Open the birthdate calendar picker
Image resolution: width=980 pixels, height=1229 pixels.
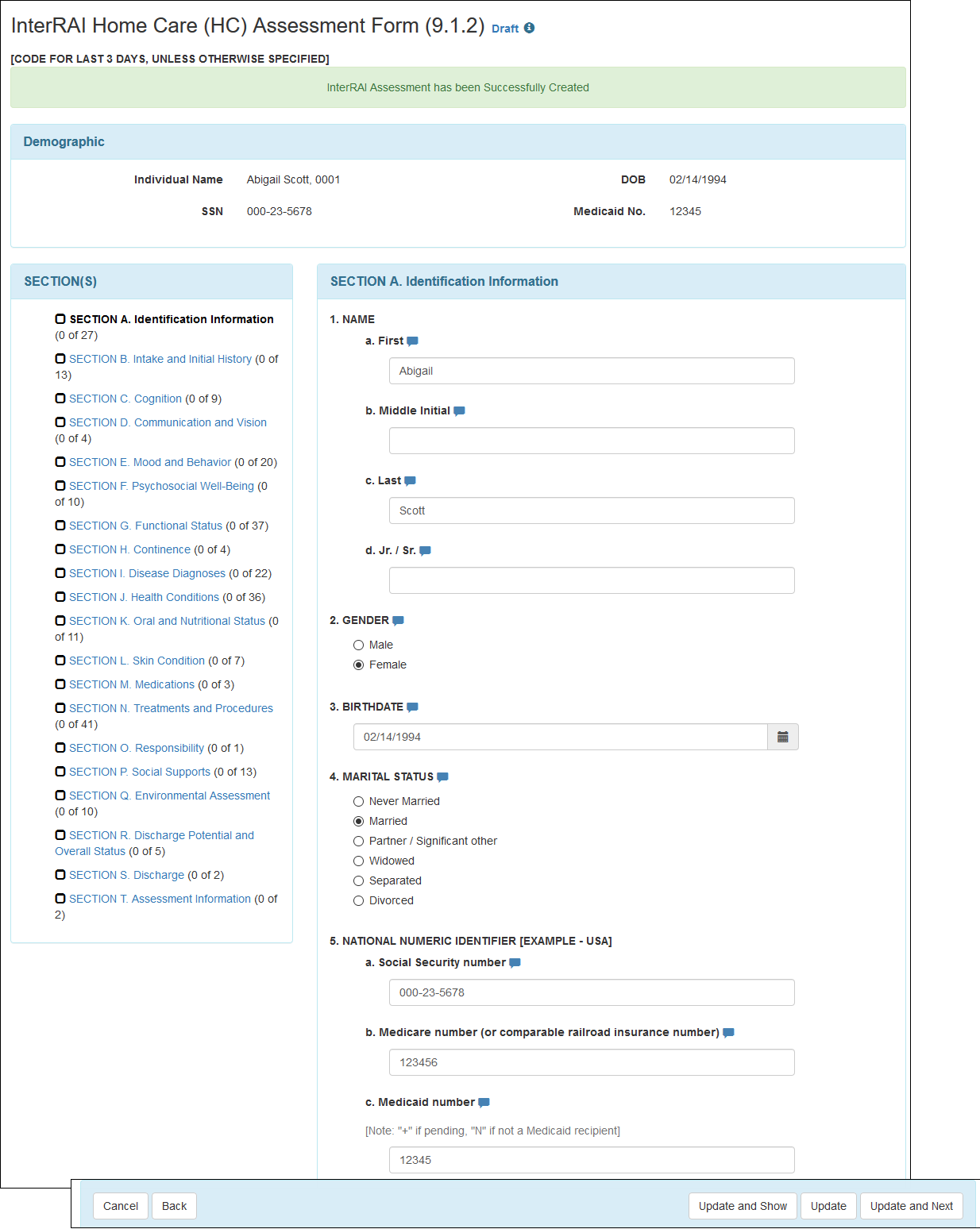782,738
